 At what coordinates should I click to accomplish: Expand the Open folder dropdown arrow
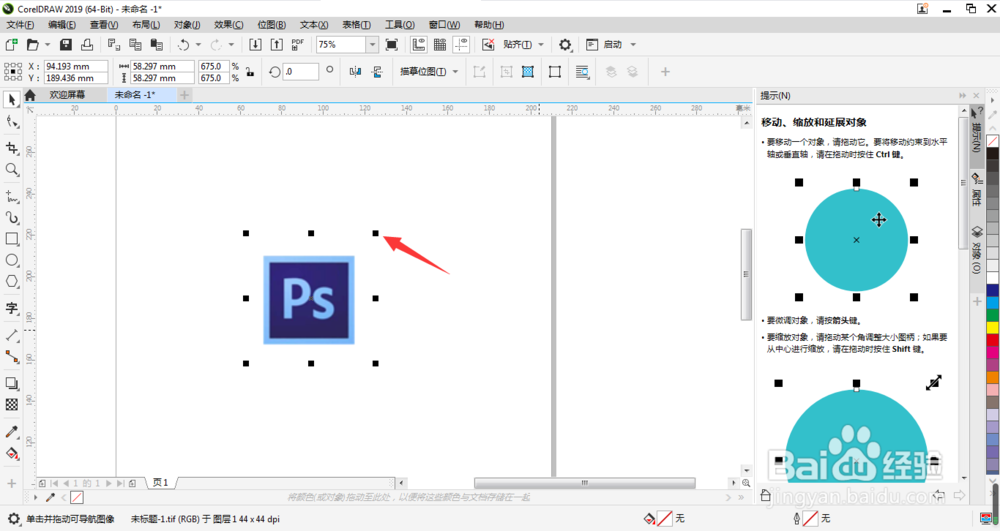(x=47, y=45)
